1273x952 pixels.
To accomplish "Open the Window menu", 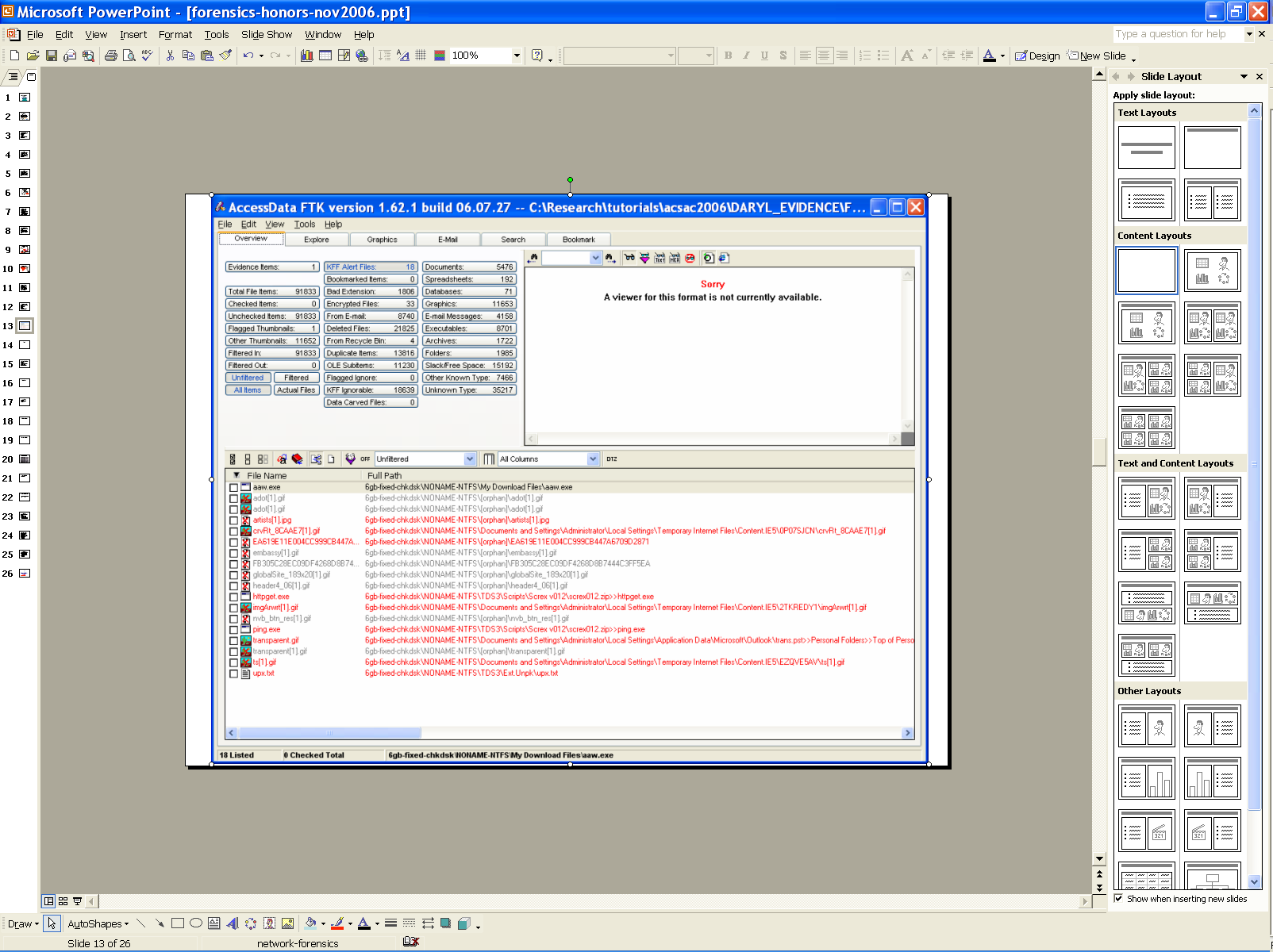I will (323, 35).
